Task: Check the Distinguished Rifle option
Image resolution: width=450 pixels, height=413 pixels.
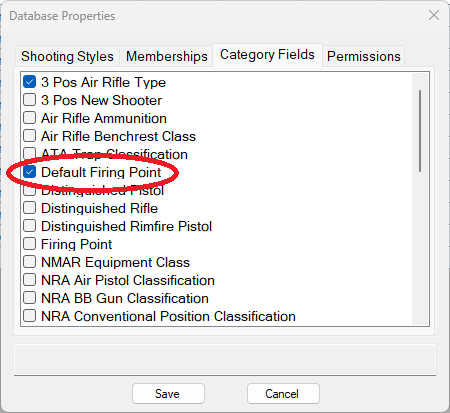Action: point(29,208)
